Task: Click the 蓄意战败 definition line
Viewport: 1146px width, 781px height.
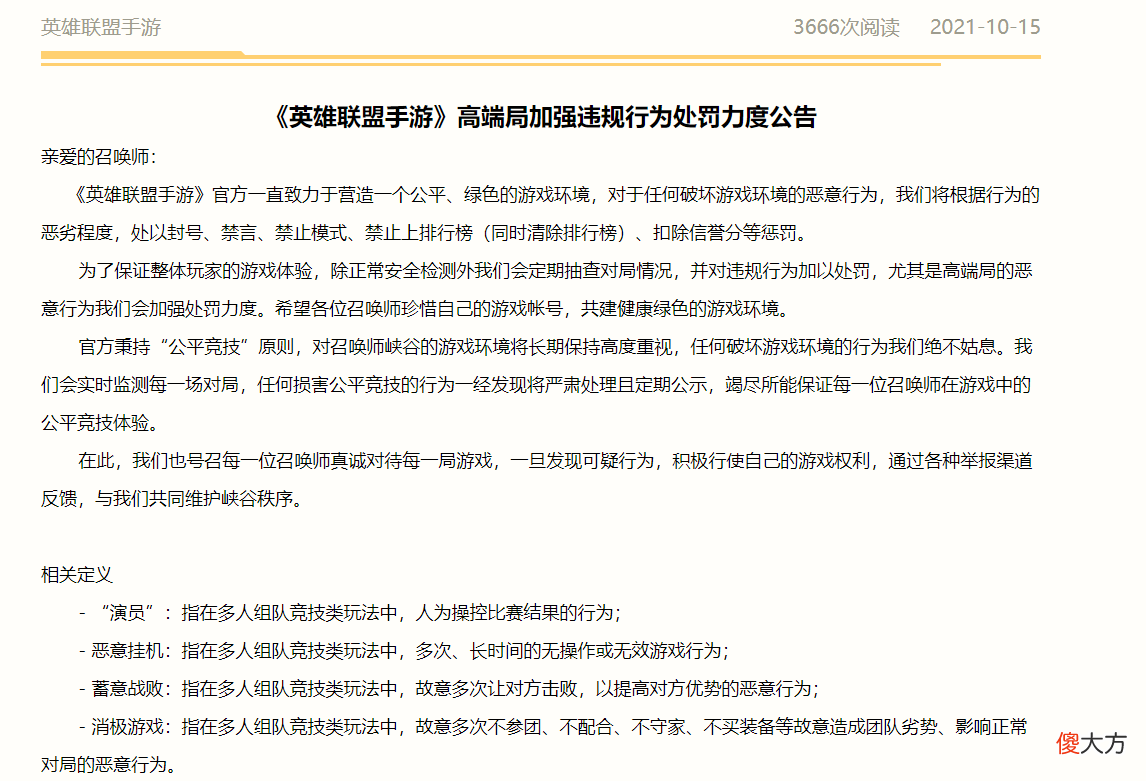Action: pos(449,689)
